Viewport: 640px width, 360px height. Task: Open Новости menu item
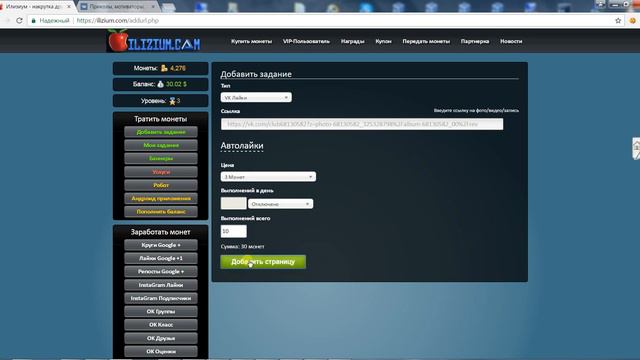click(x=511, y=41)
